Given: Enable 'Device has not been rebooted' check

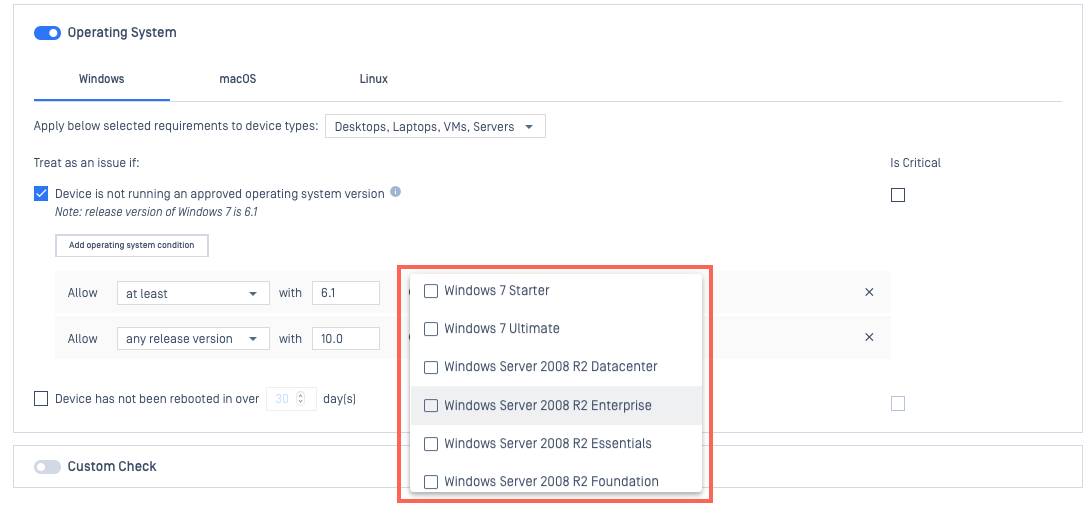Looking at the screenshot, I should pyautogui.click(x=41, y=399).
